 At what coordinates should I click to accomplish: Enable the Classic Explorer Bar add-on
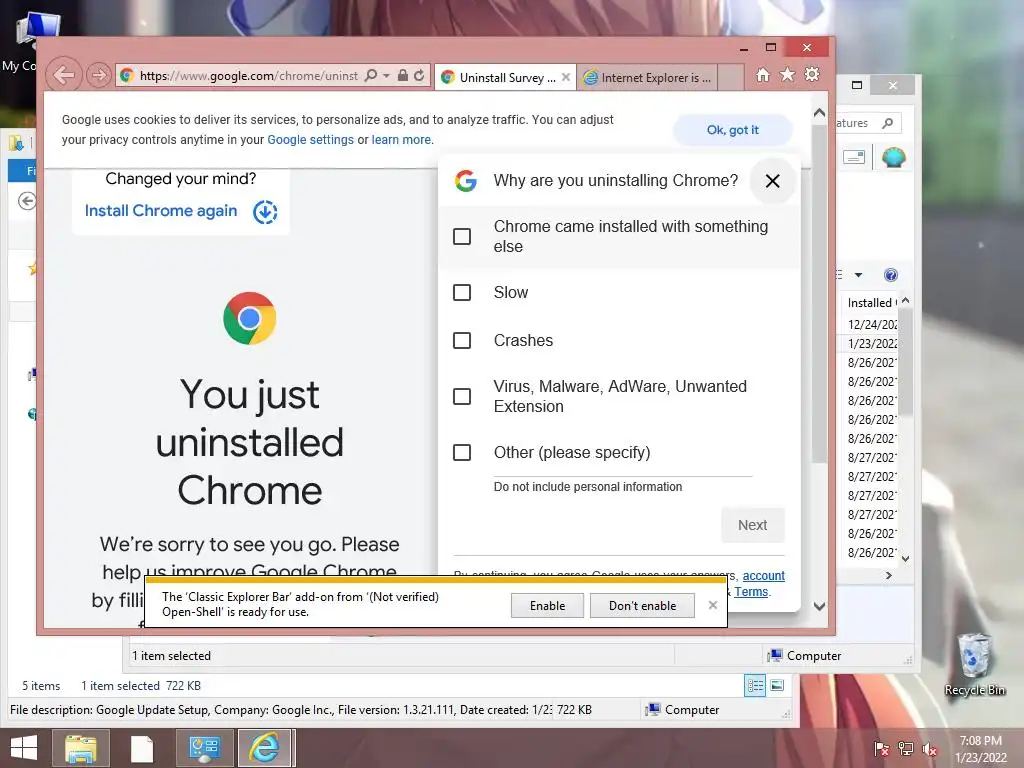547,605
